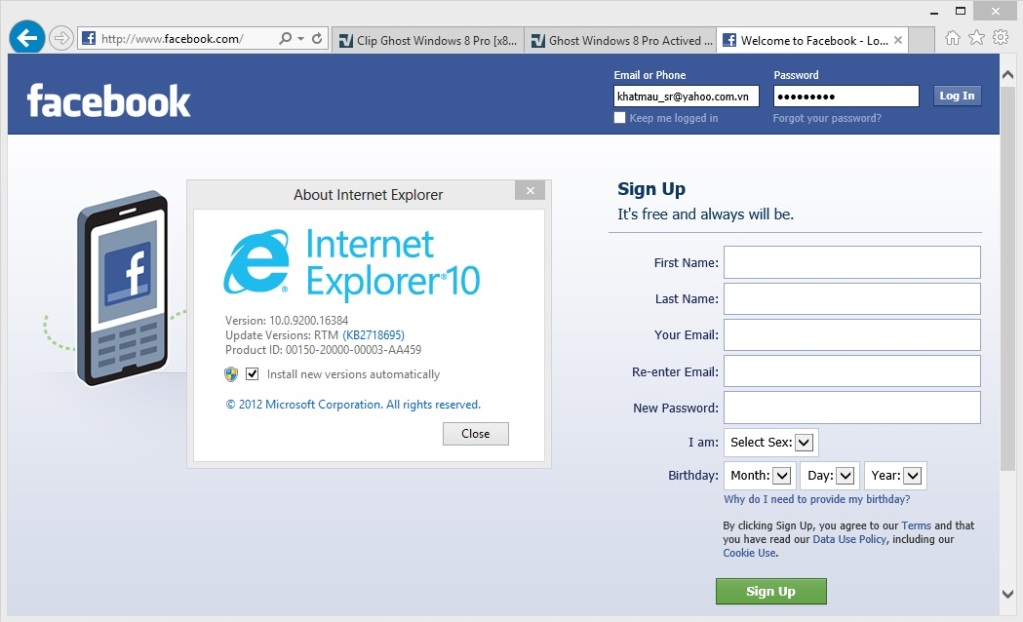Open Forgot your password link
The width and height of the screenshot is (1023, 622).
tap(827, 118)
